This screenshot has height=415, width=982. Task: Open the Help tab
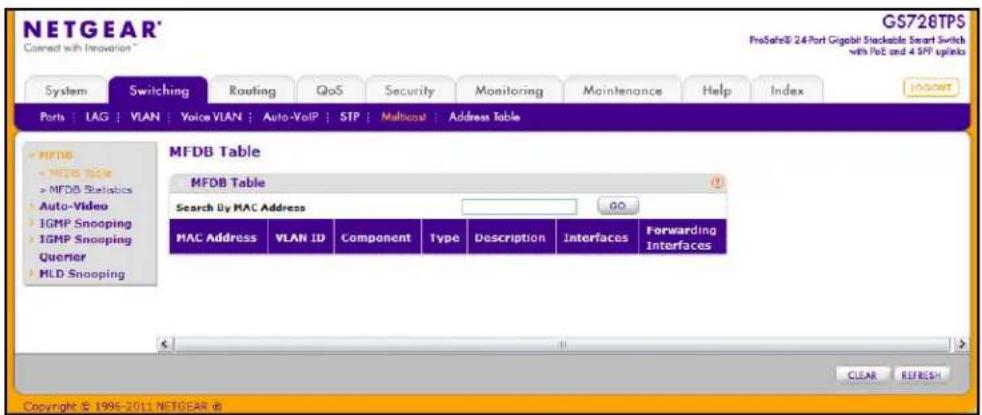coord(714,91)
